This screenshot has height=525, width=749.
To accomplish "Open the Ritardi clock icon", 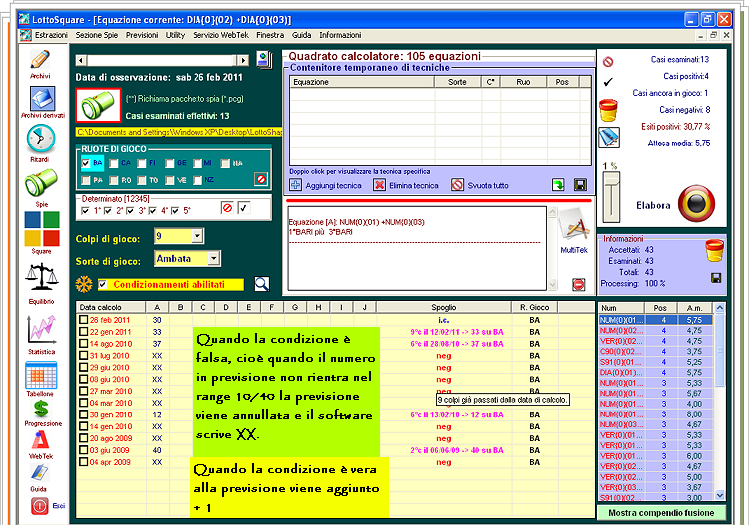I will (x=41, y=139).
